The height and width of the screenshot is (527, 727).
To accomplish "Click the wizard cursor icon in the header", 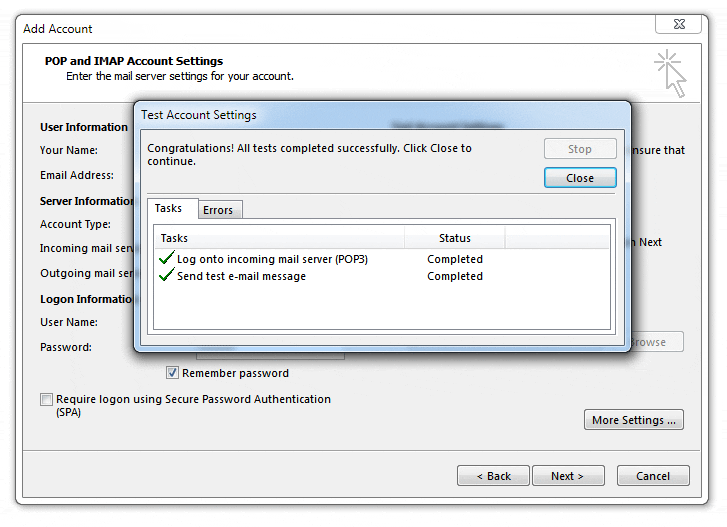I will point(670,75).
